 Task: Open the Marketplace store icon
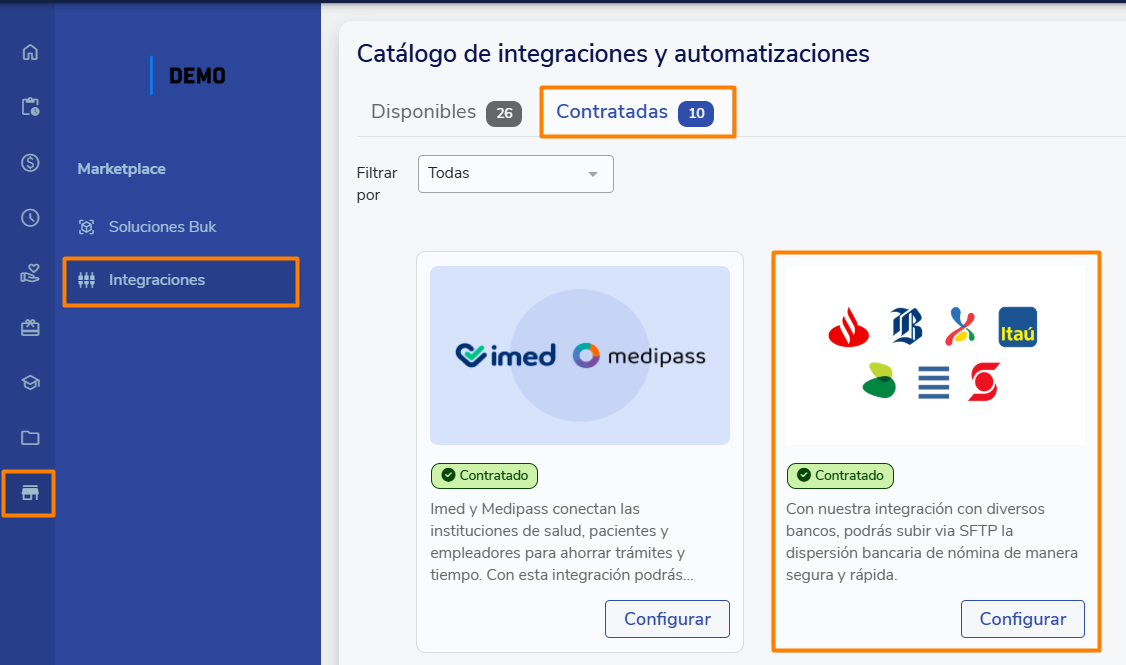click(30, 493)
